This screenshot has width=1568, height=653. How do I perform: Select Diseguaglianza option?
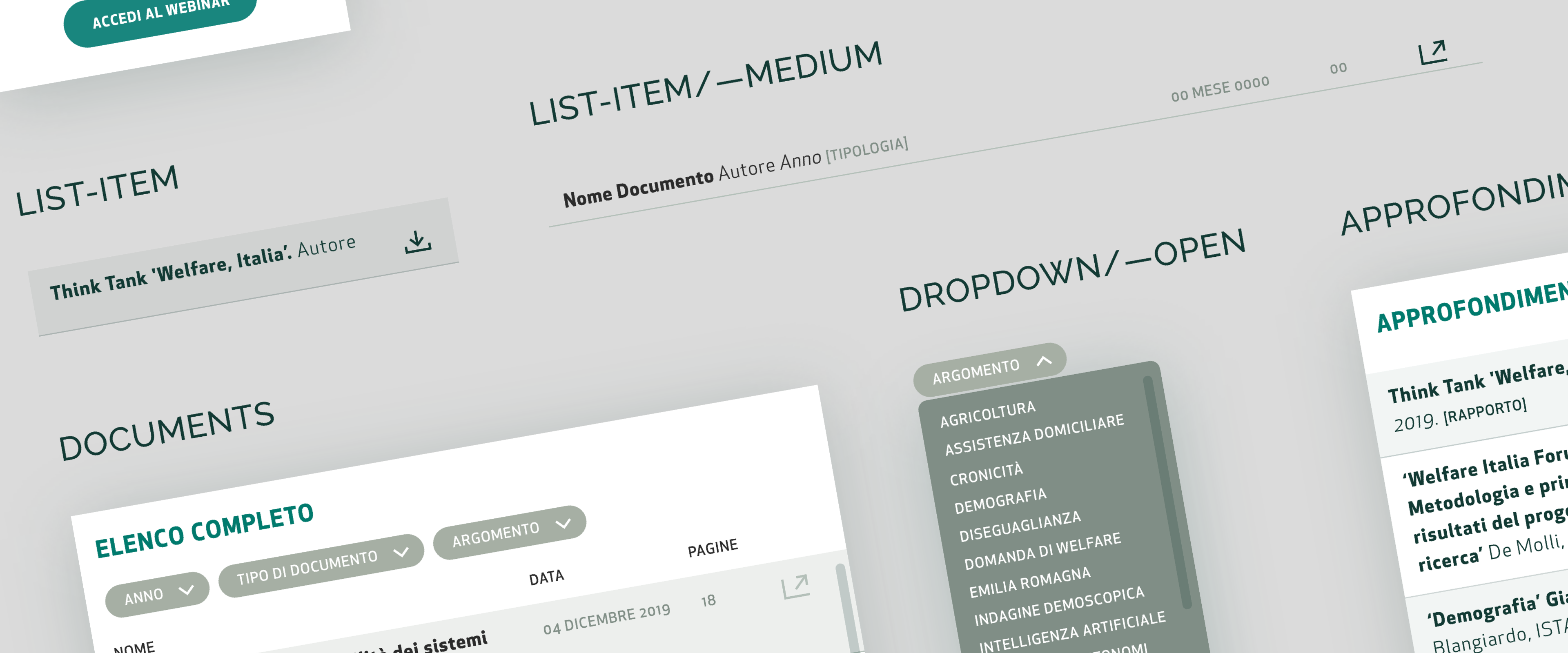coord(1020,526)
